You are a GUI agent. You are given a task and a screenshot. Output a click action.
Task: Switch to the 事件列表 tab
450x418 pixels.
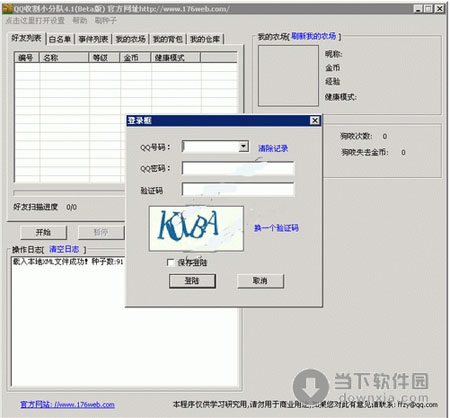tap(93, 39)
